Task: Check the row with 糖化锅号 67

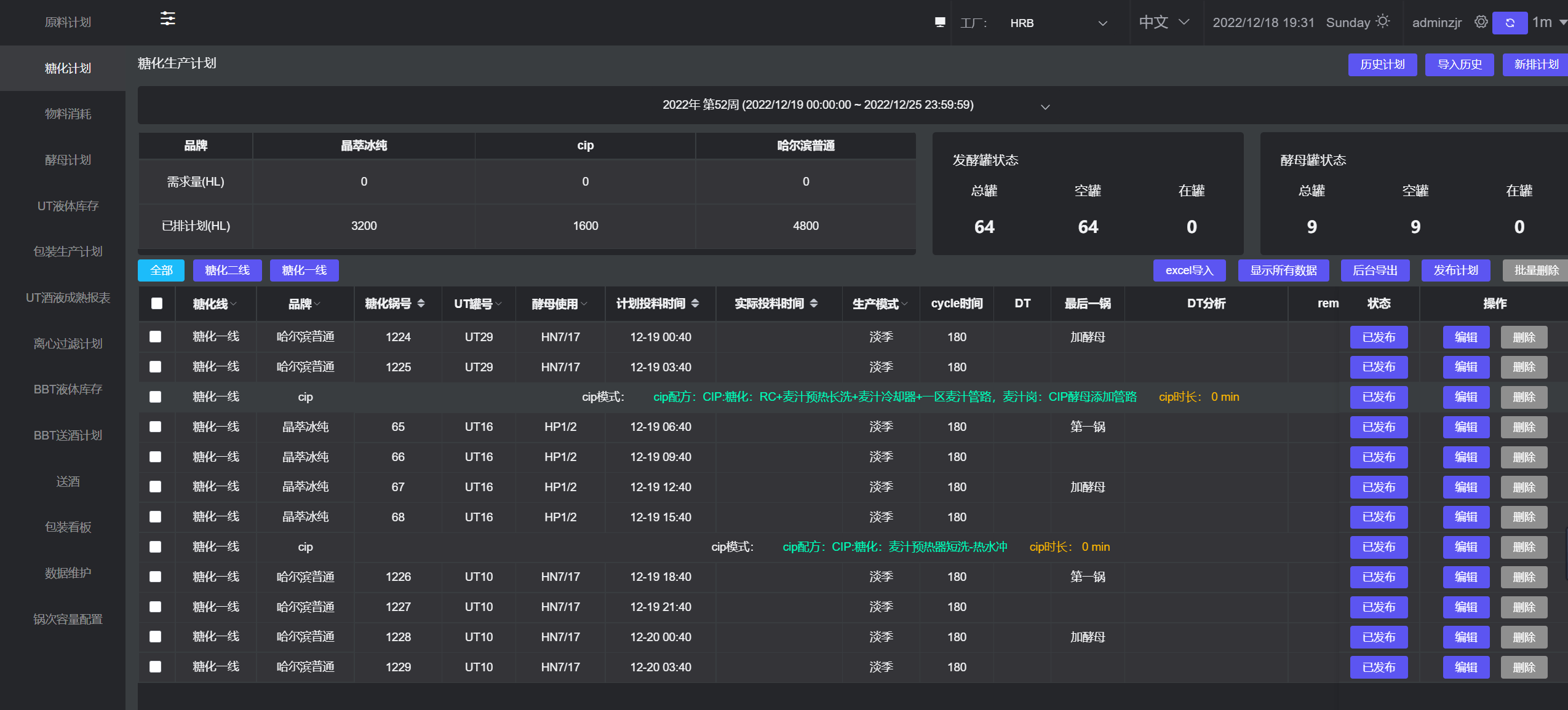Action: pos(156,487)
